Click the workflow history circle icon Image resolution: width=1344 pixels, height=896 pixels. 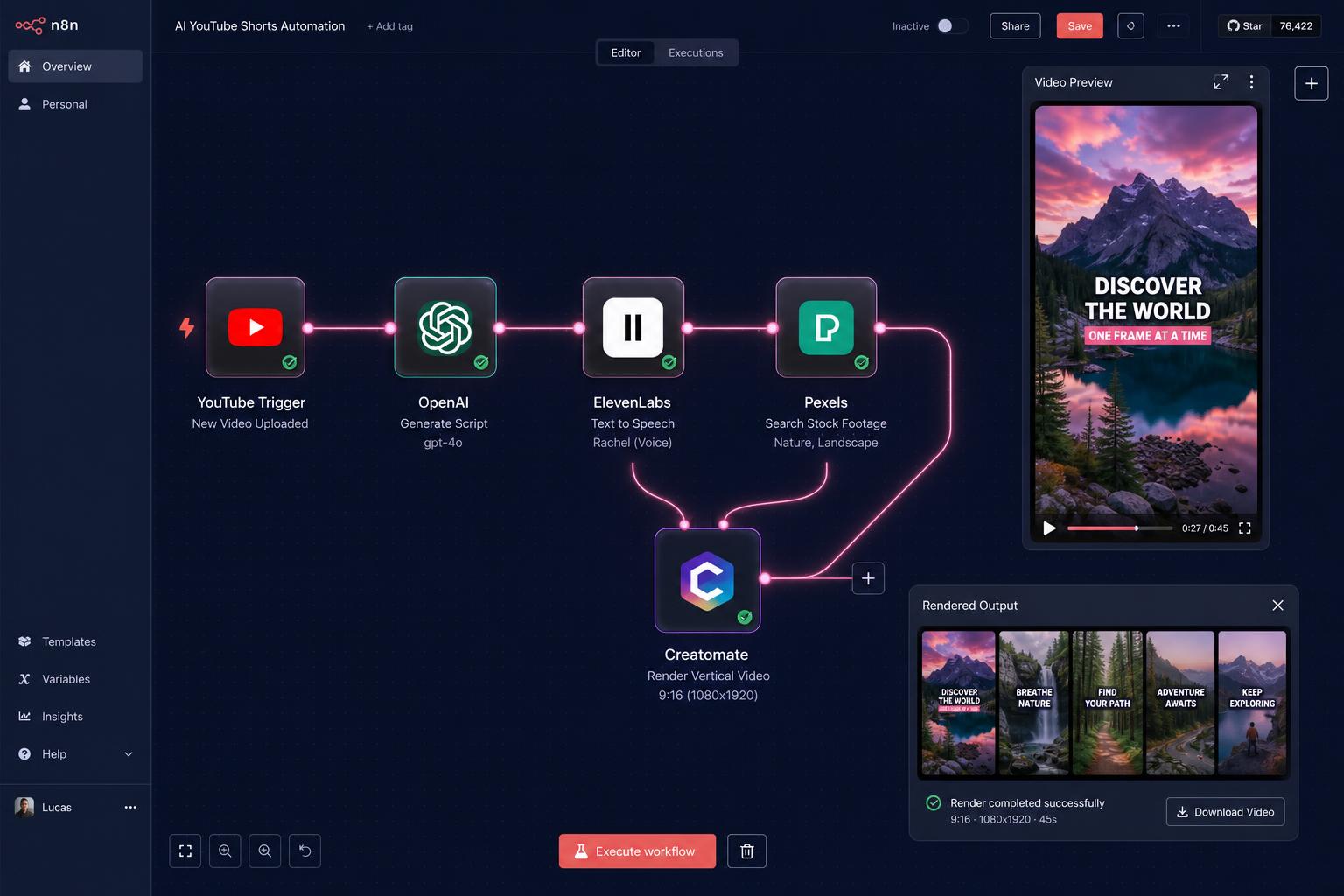click(x=1130, y=26)
